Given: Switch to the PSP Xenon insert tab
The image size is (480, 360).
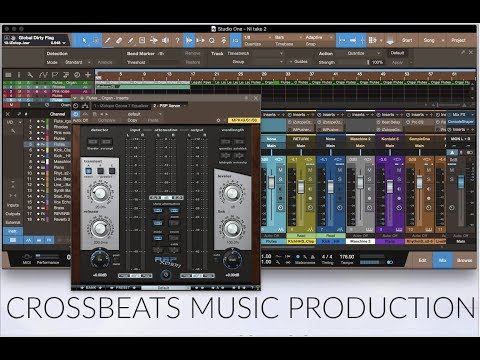Looking at the screenshot, I should click(167, 106).
